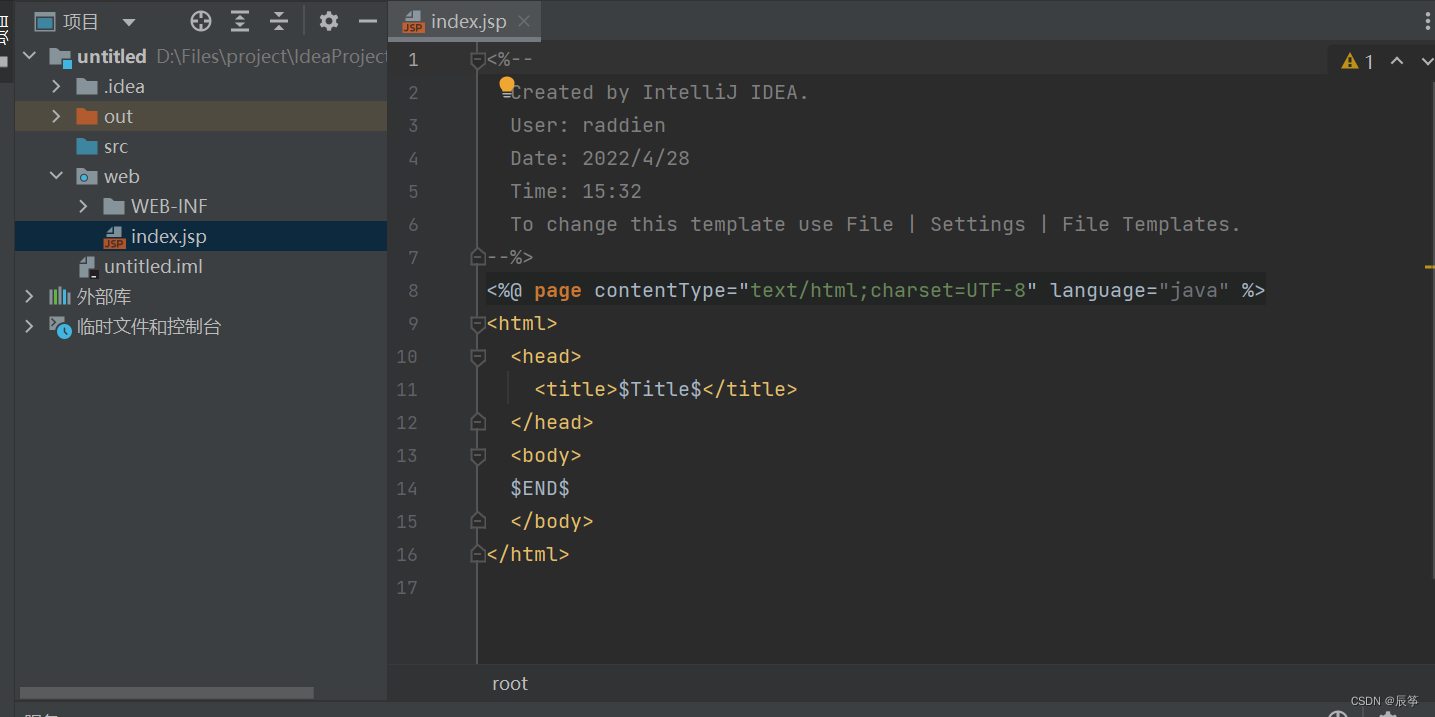This screenshot has width=1435, height=717.
Task: Open project panel settings gear
Action: coord(329,21)
